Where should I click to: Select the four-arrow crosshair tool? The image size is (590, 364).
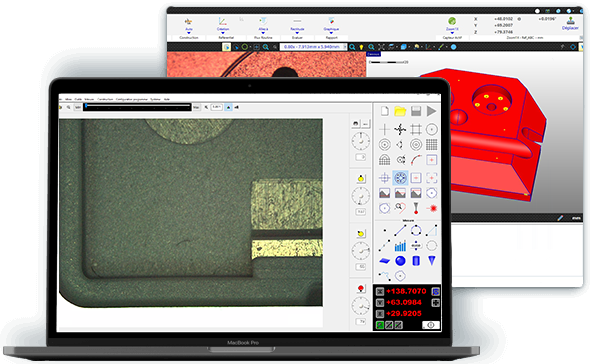click(400, 129)
